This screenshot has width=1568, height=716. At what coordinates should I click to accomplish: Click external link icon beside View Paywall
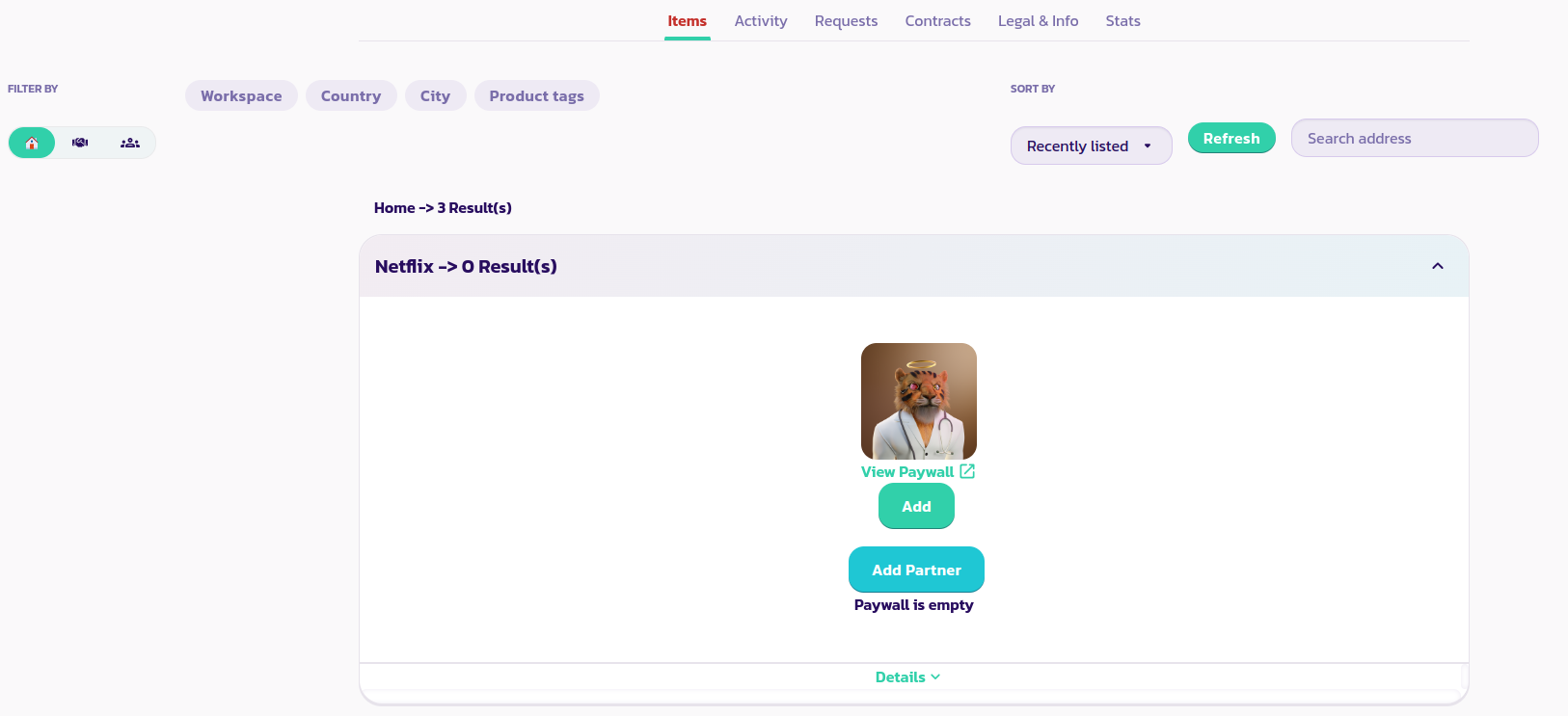click(x=967, y=471)
